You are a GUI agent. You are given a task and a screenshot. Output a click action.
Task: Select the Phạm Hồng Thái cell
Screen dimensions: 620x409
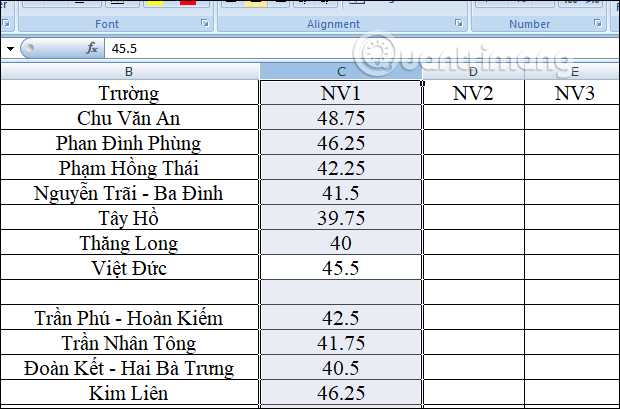pyautogui.click(x=130, y=167)
